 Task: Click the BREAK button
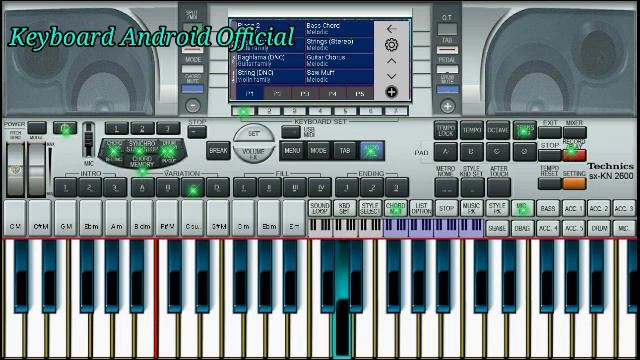(x=218, y=151)
